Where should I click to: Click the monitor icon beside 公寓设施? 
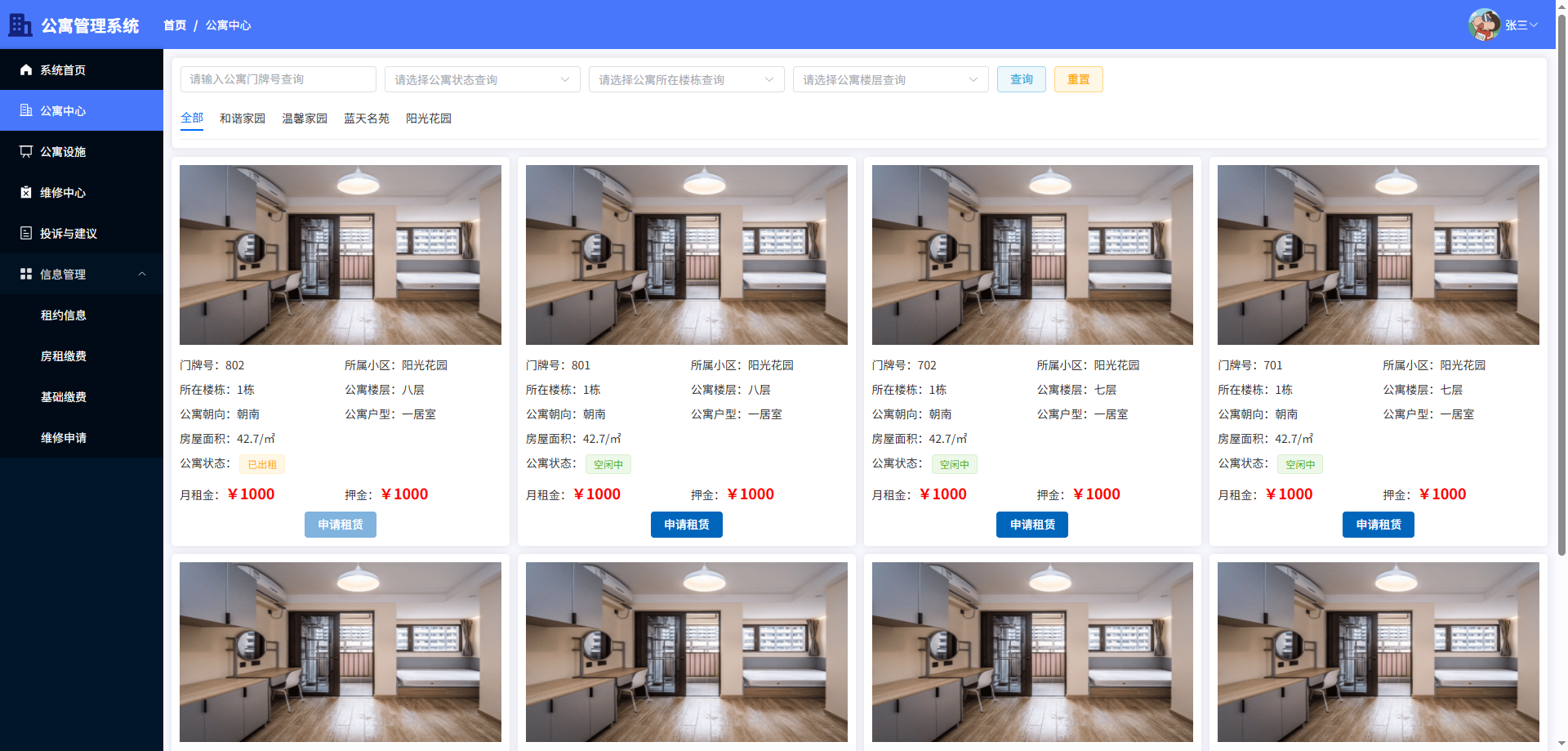pos(26,151)
